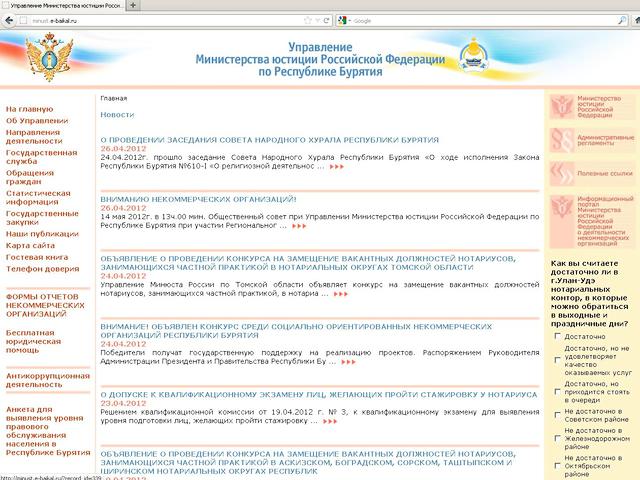This screenshot has height=480, width=640.
Task: Check 'Не достаточно в Советском районе' option
Action: [557, 415]
